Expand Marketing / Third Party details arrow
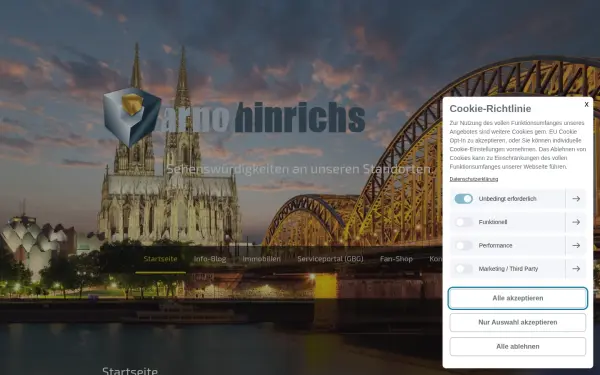600x375 pixels. coord(576,269)
